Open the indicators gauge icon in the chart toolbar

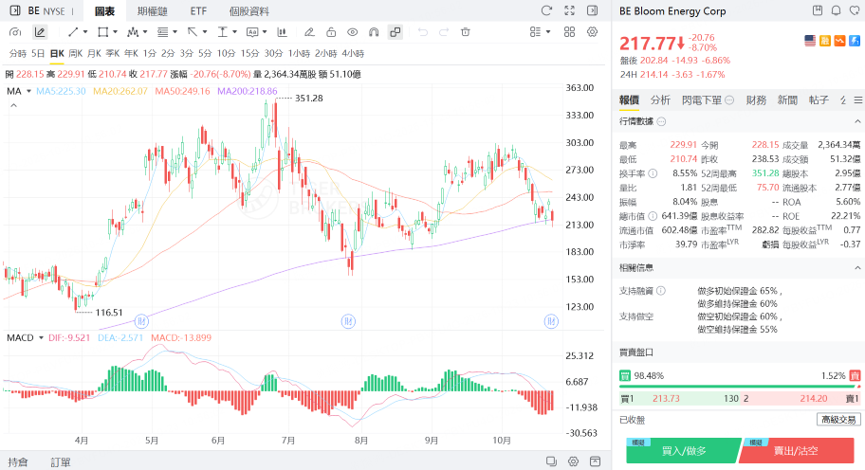click(15, 32)
